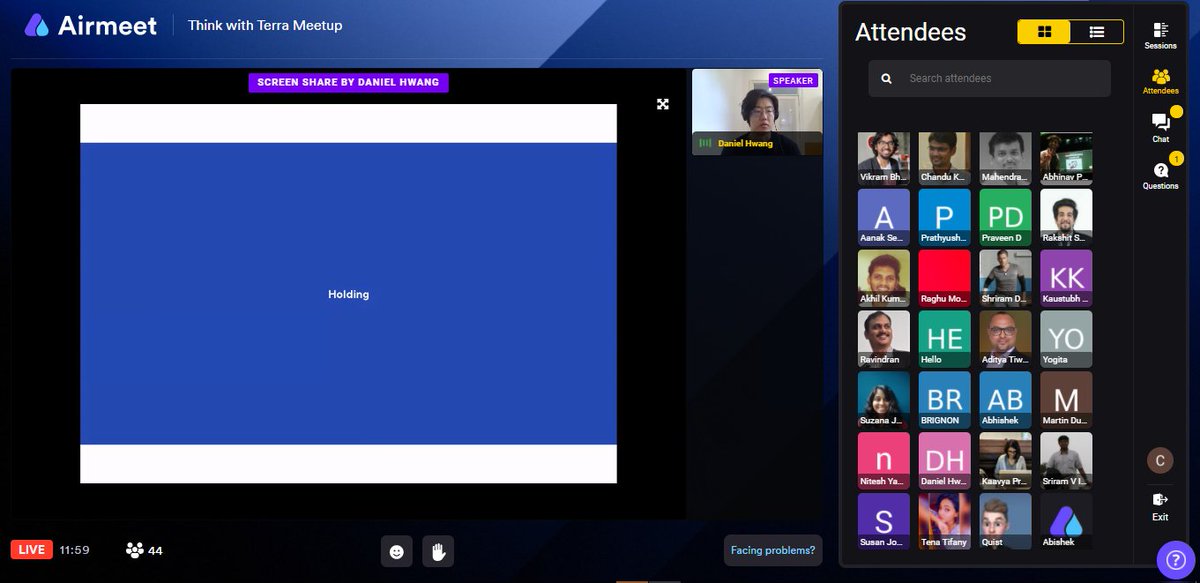
Task: Open attendee Shriram D... tile
Action: coord(1005,277)
